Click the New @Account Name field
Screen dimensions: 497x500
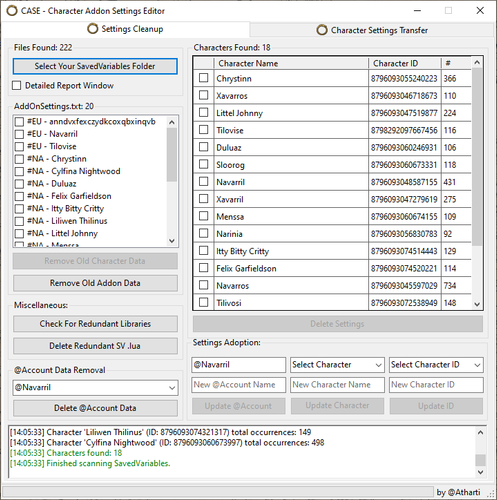[238, 385]
